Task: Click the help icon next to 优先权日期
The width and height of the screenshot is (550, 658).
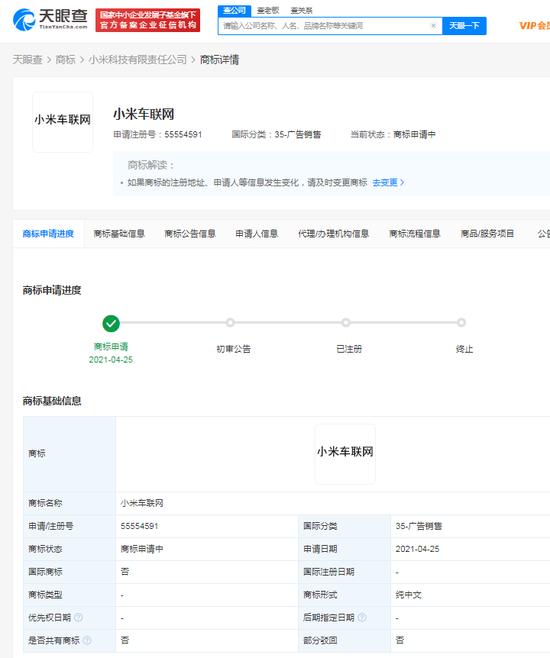Action: [x=78, y=617]
